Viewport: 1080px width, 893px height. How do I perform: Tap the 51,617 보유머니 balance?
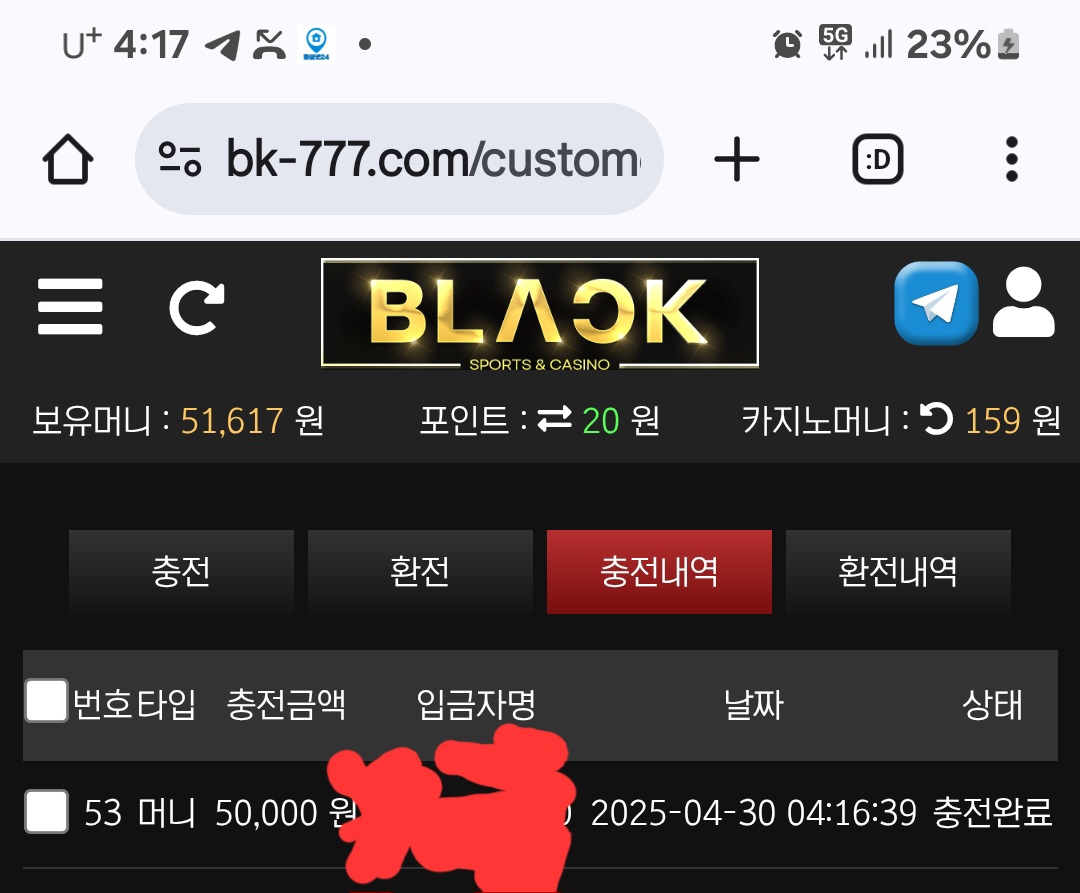point(232,420)
